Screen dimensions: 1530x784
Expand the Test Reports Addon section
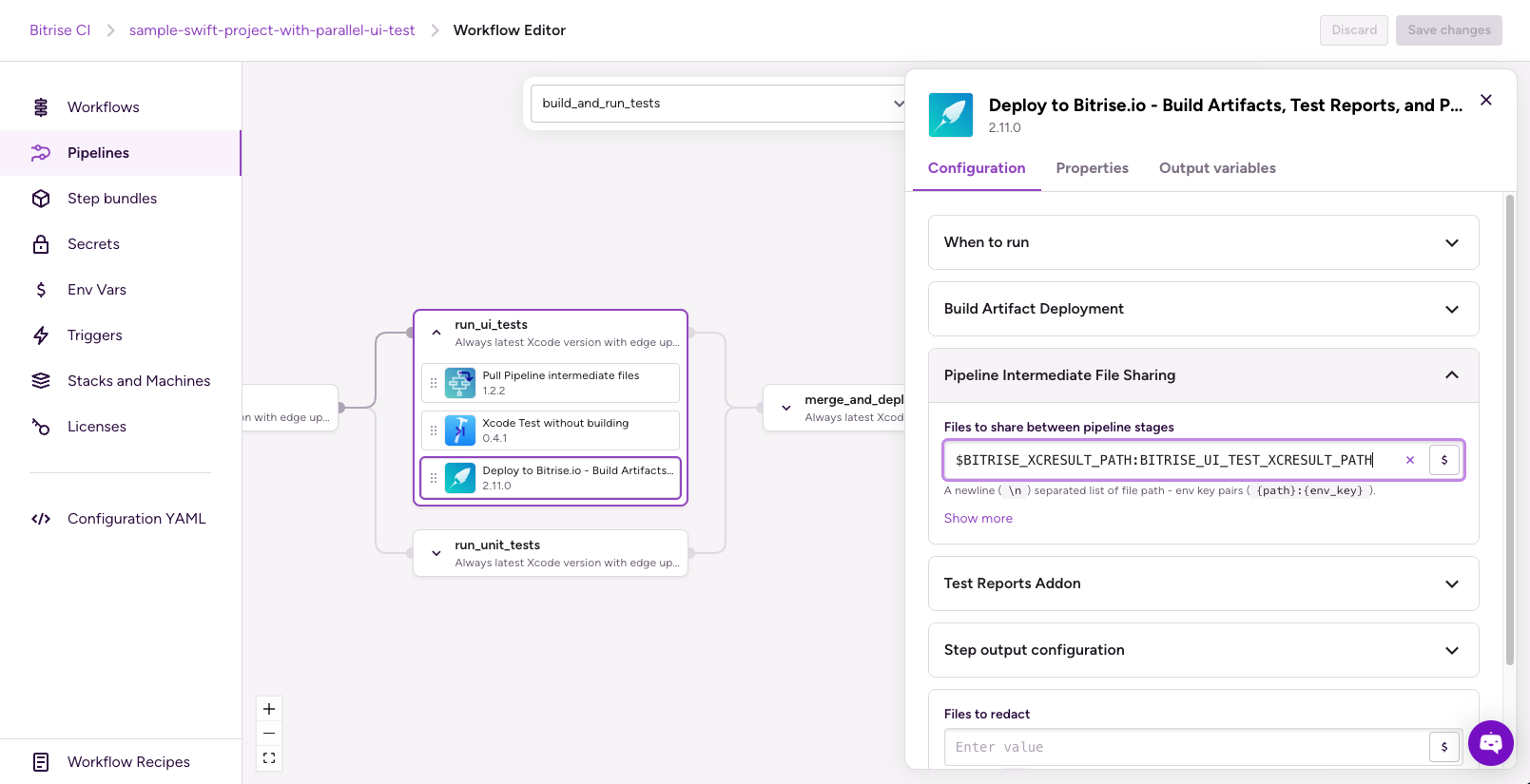coord(1204,583)
